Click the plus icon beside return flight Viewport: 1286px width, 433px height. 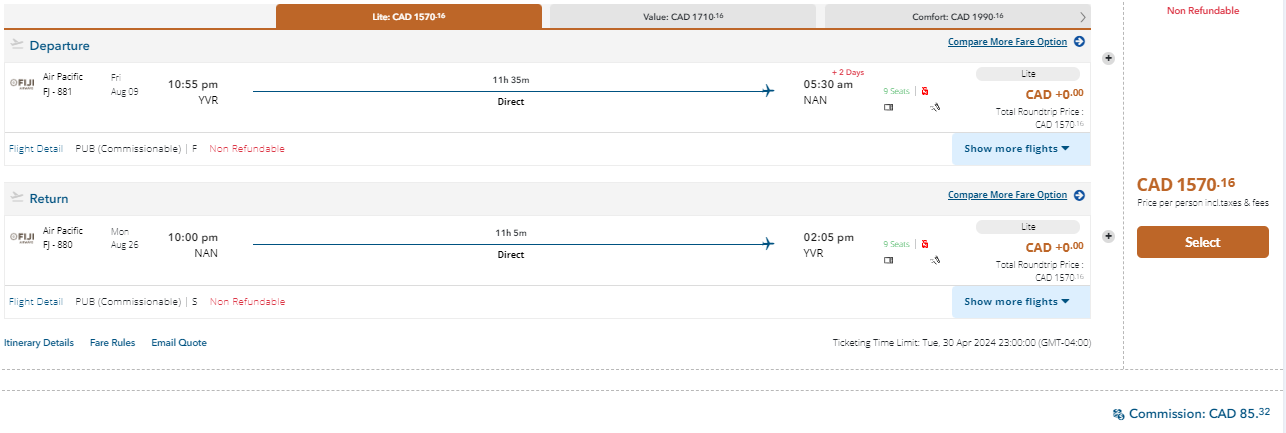click(x=1107, y=236)
